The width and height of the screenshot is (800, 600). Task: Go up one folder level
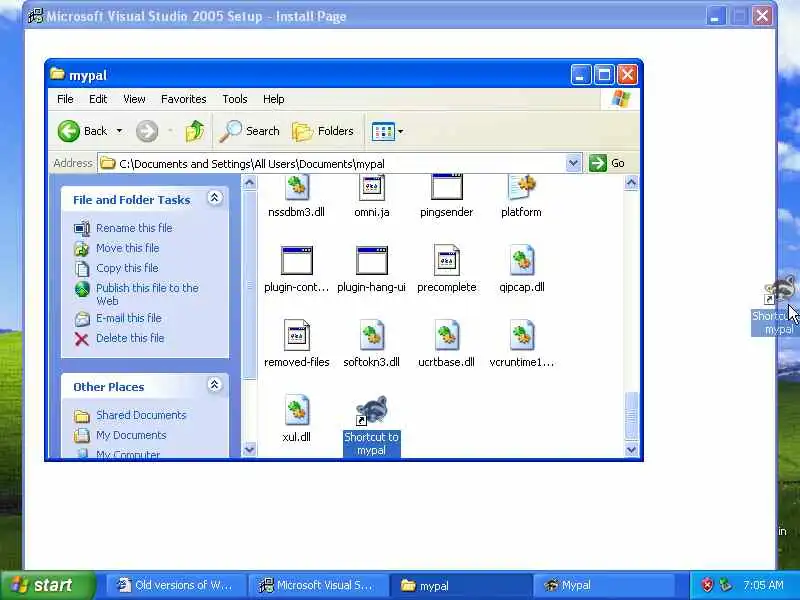point(194,131)
